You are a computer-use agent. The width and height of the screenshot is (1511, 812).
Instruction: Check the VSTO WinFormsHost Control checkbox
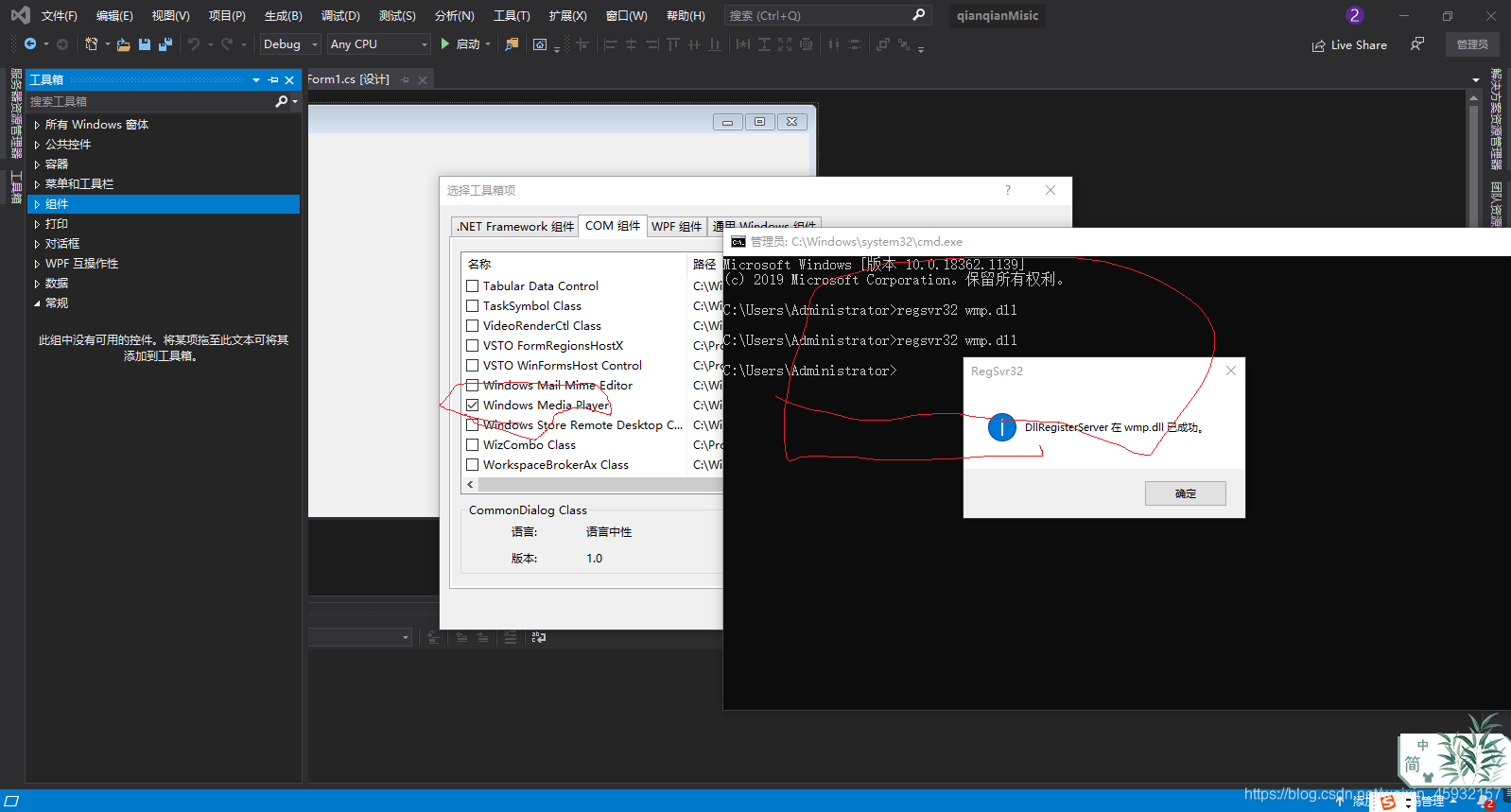(x=472, y=365)
